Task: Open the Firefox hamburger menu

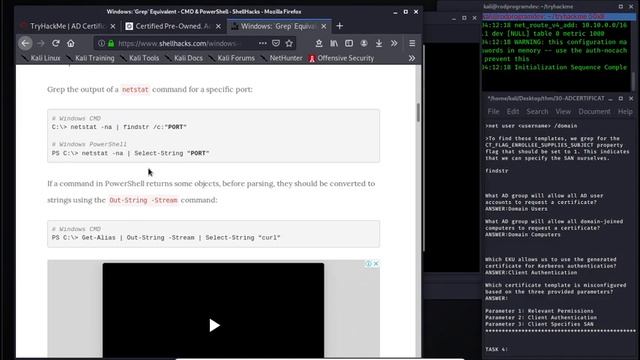Action: (x=412, y=43)
